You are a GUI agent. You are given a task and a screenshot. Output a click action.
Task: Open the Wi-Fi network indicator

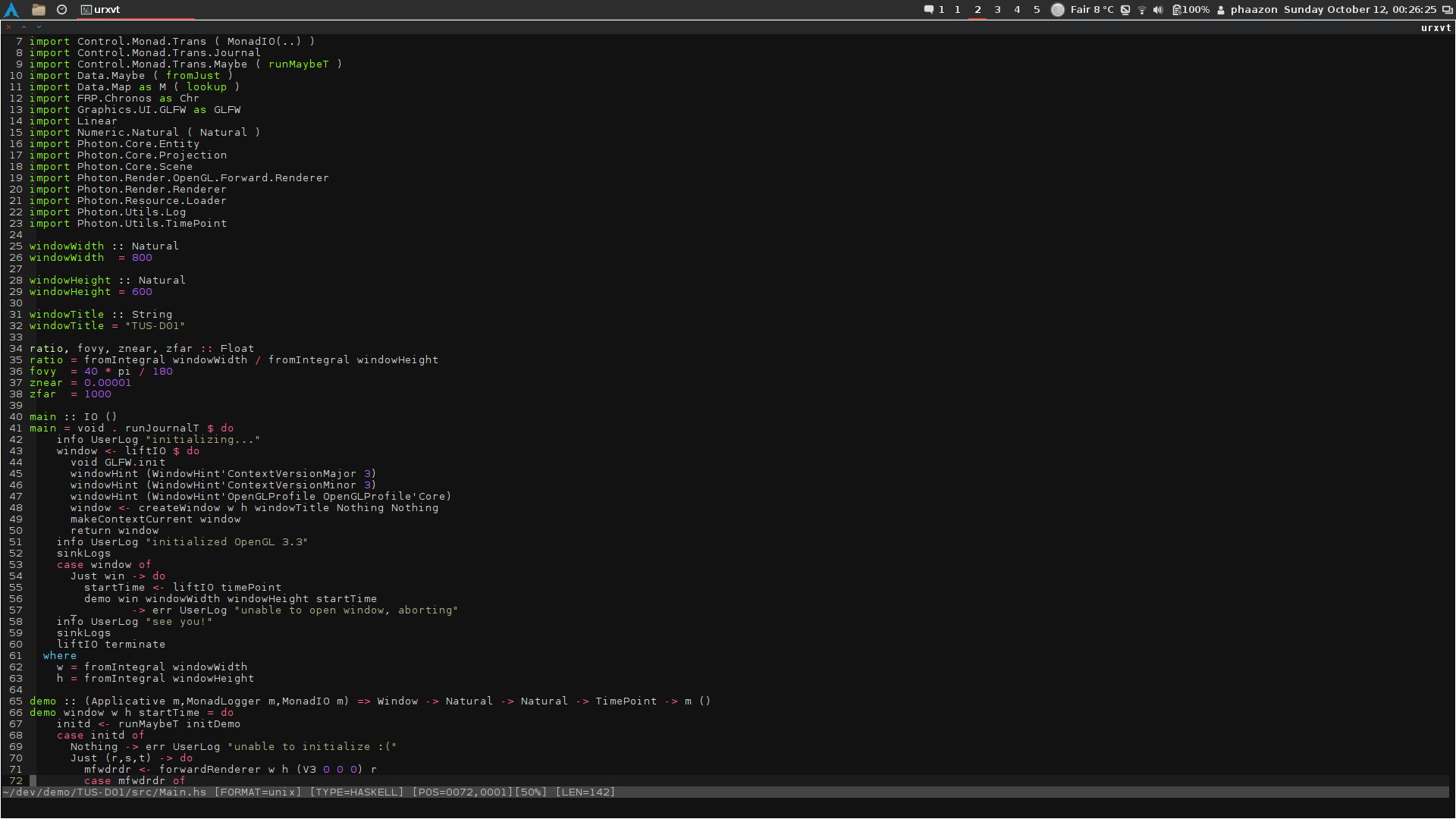pyautogui.click(x=1141, y=10)
